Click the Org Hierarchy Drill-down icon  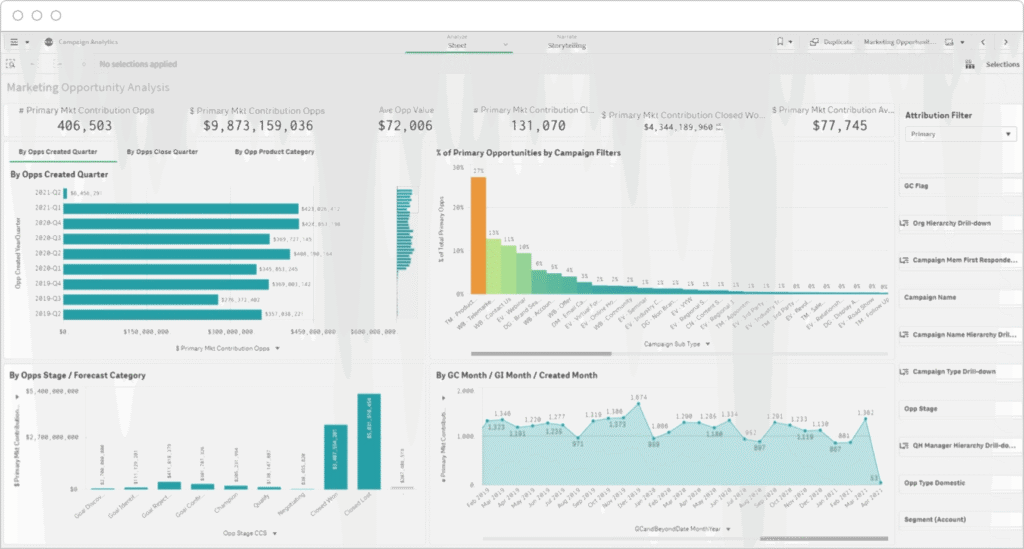tap(905, 223)
